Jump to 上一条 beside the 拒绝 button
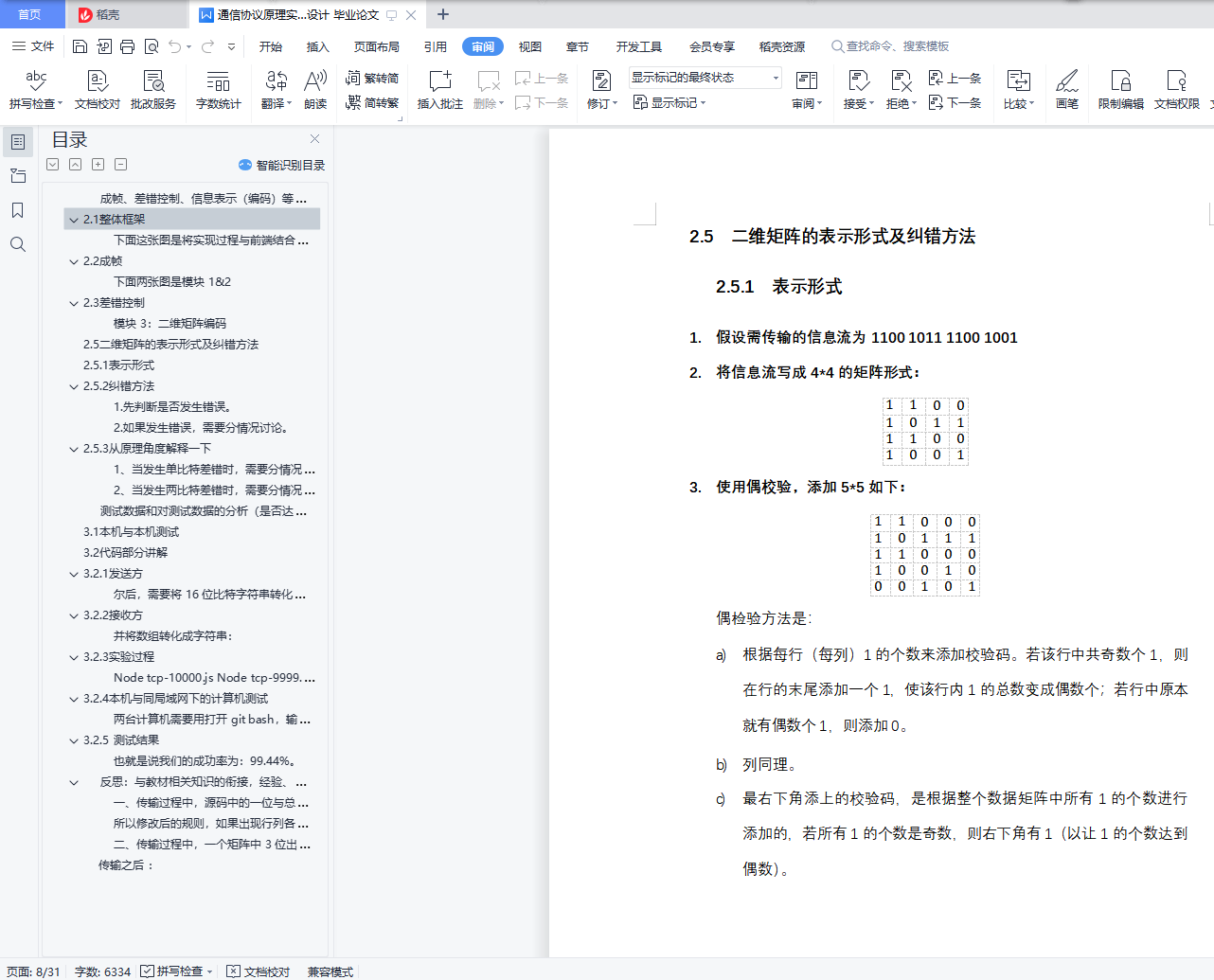The width and height of the screenshot is (1214, 980). 955,79
